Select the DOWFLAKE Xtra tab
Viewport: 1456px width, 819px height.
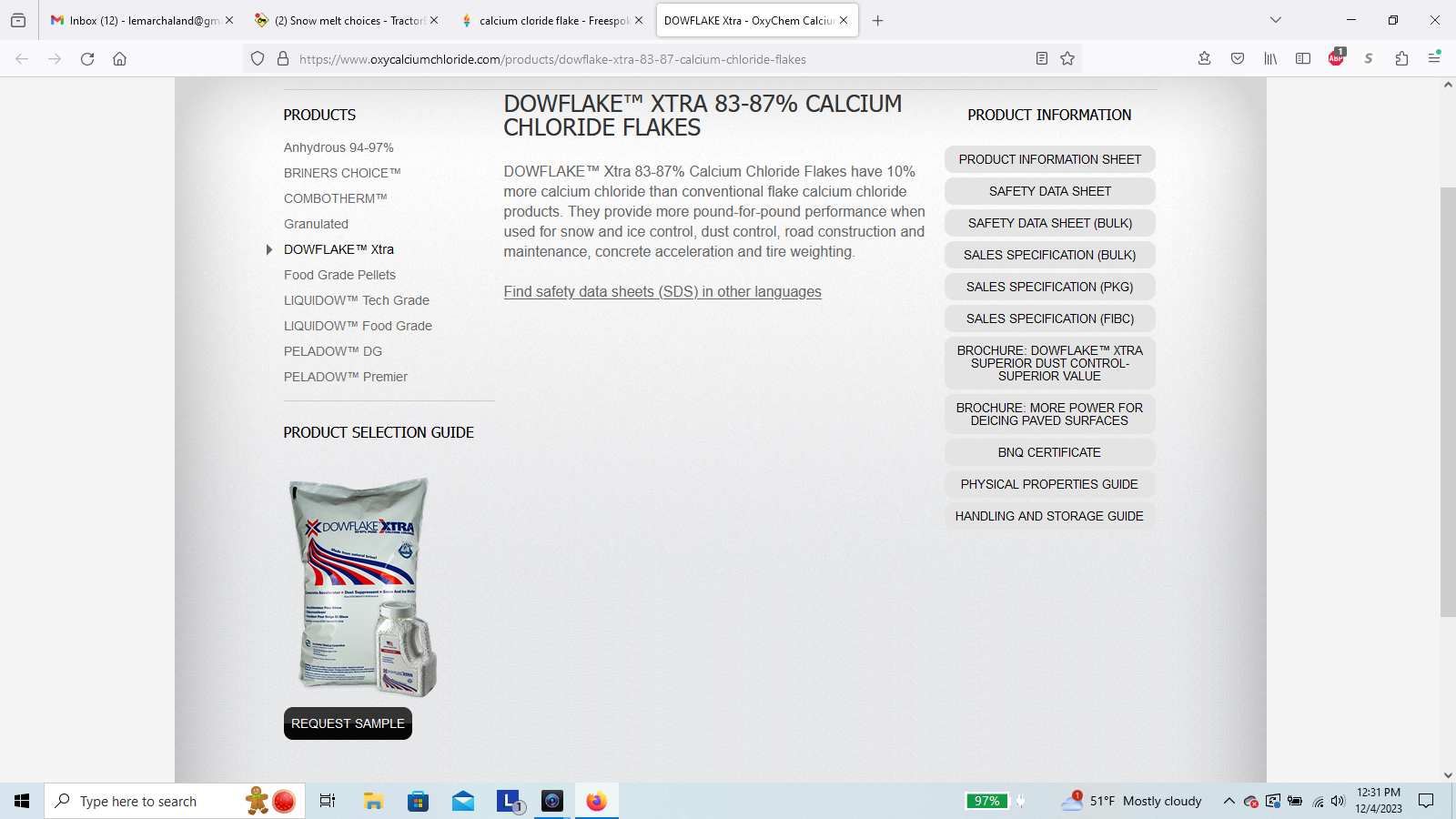757,20
